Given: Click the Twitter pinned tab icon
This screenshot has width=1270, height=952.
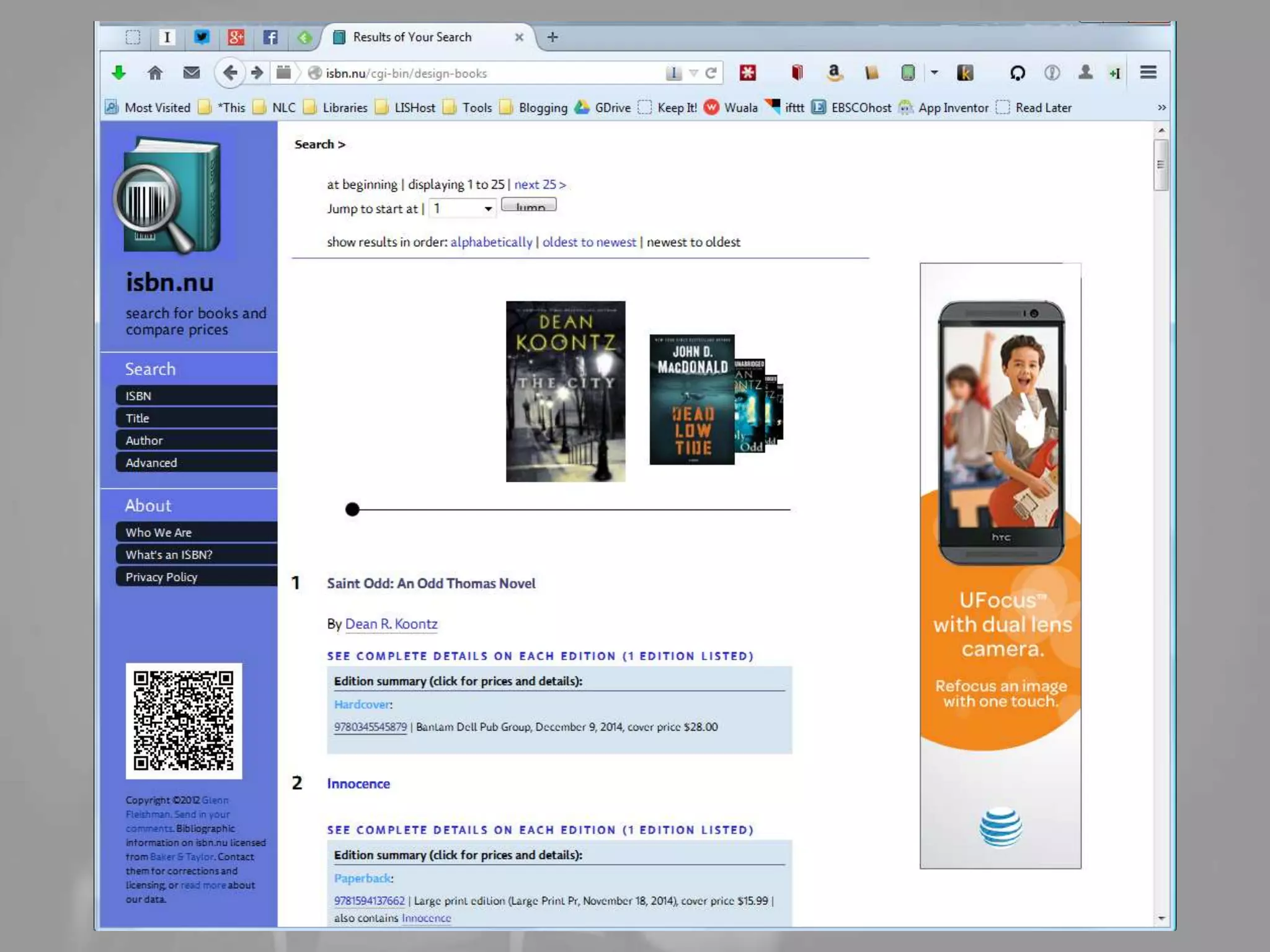Looking at the screenshot, I should [x=202, y=37].
